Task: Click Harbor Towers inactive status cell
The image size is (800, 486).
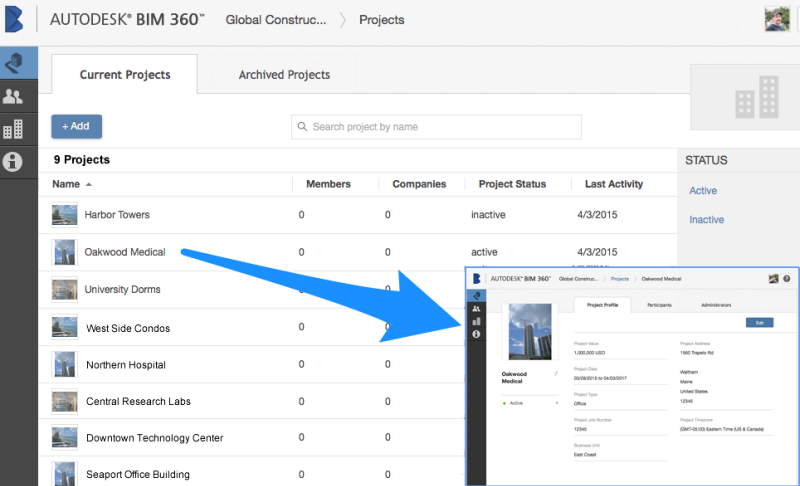Action: [488, 215]
